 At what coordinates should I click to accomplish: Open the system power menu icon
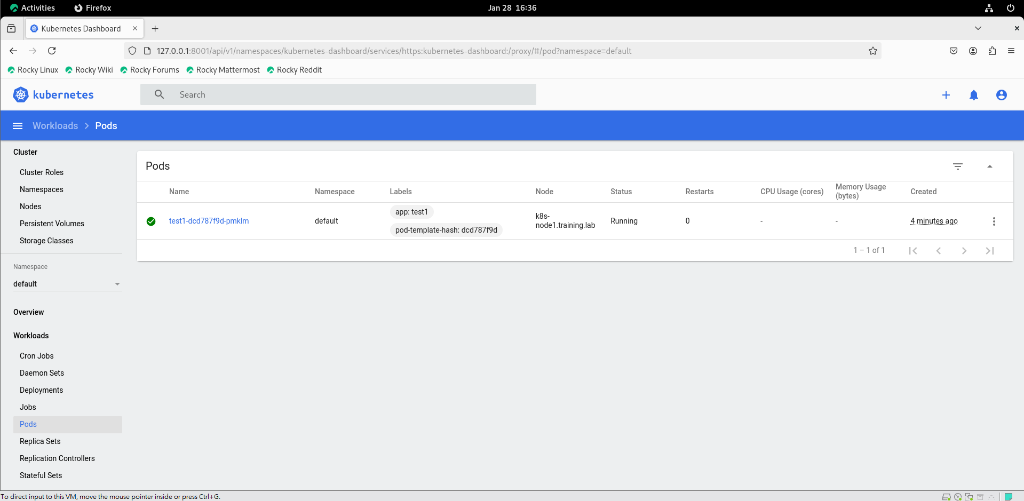click(x=1011, y=8)
